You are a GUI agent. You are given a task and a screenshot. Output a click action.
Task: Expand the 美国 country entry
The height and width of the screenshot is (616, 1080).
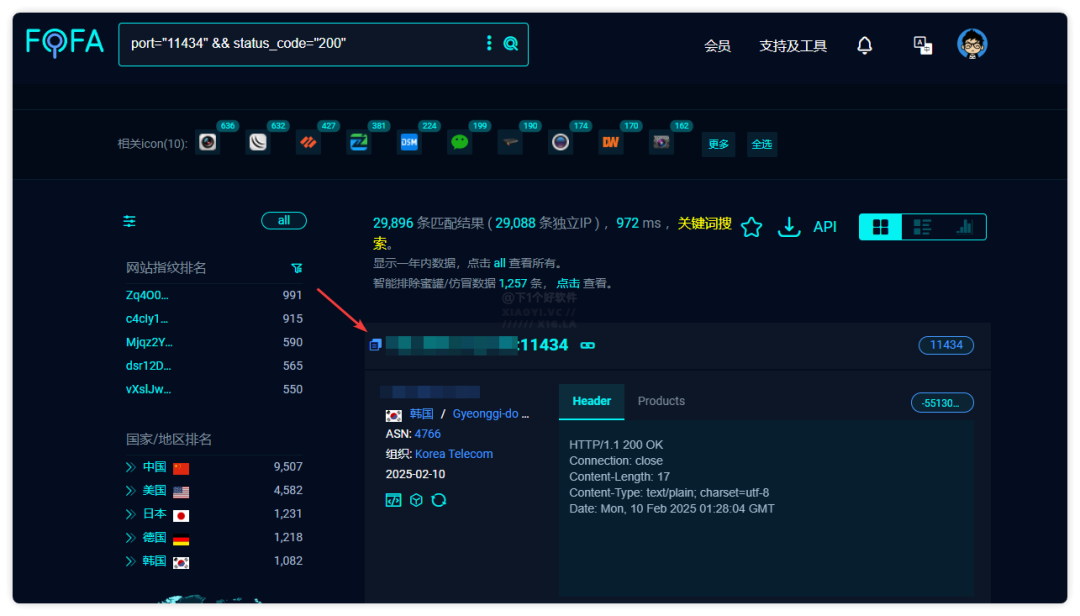tap(130, 491)
